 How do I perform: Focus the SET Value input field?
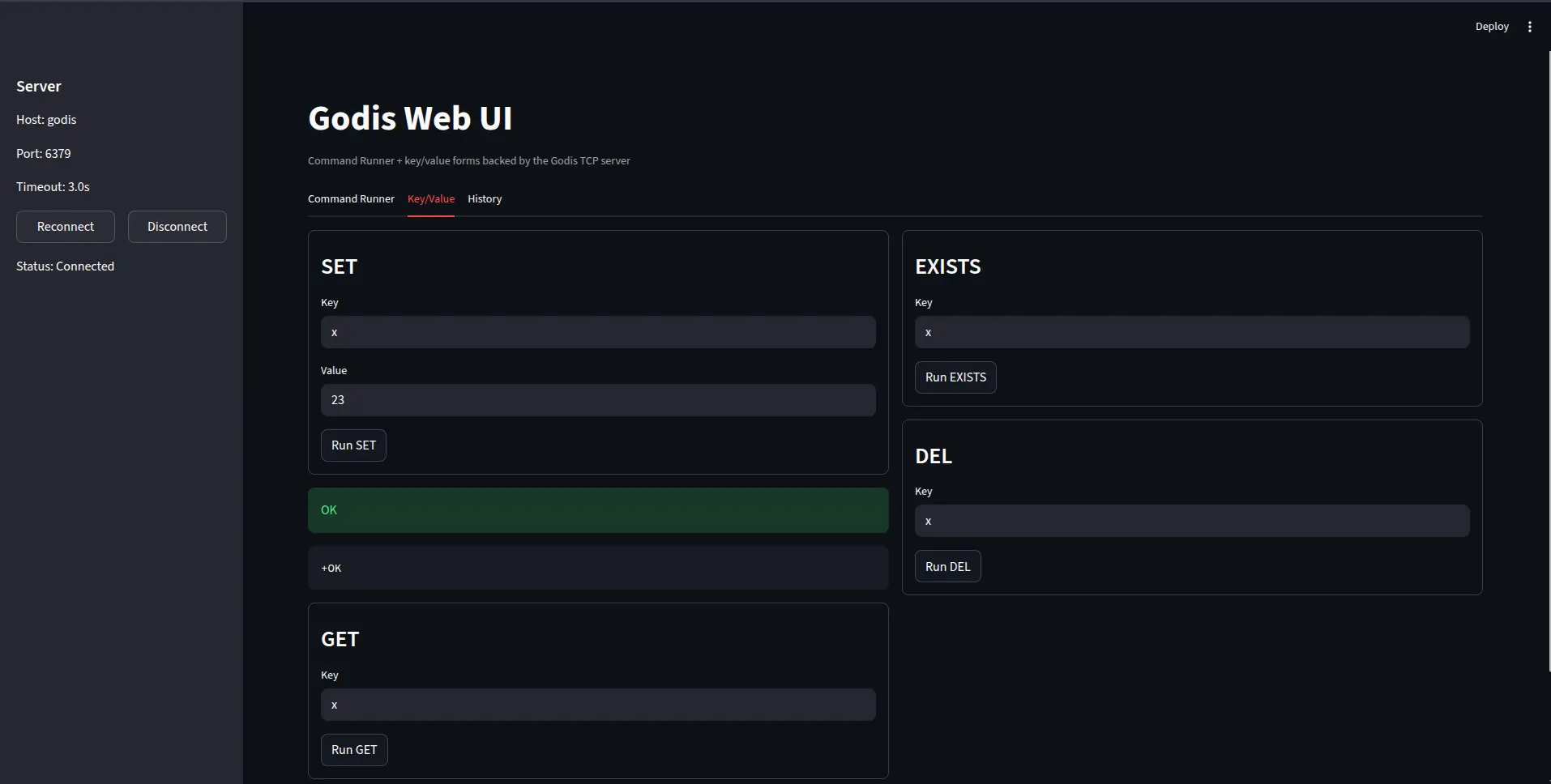click(598, 400)
